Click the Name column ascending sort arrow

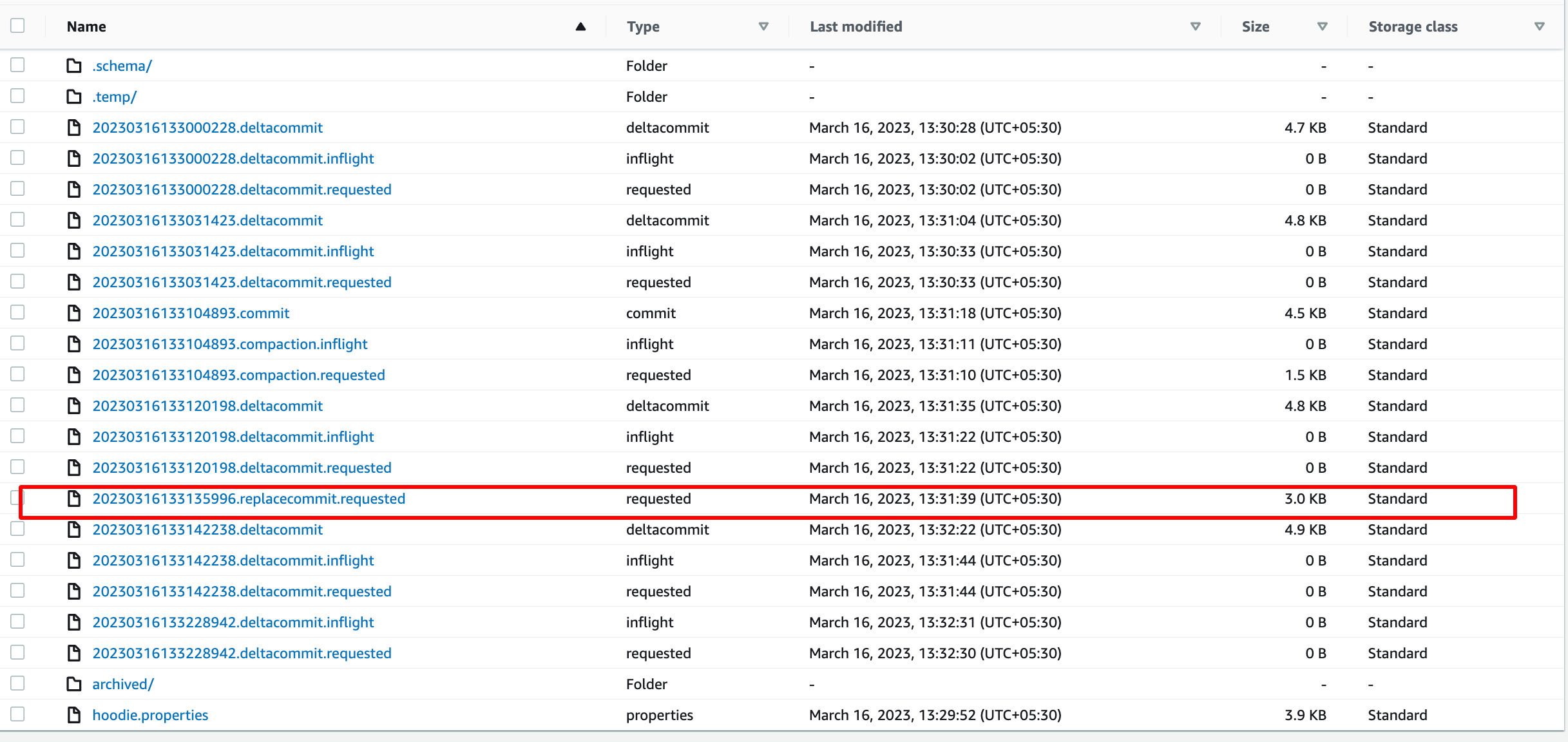[580, 26]
